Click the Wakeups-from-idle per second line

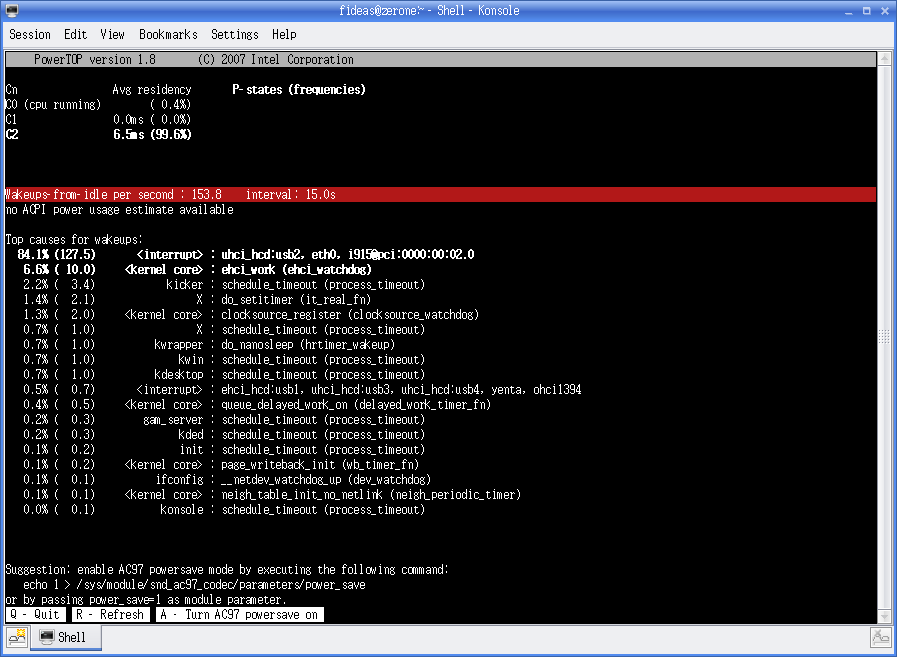click(x=440, y=195)
